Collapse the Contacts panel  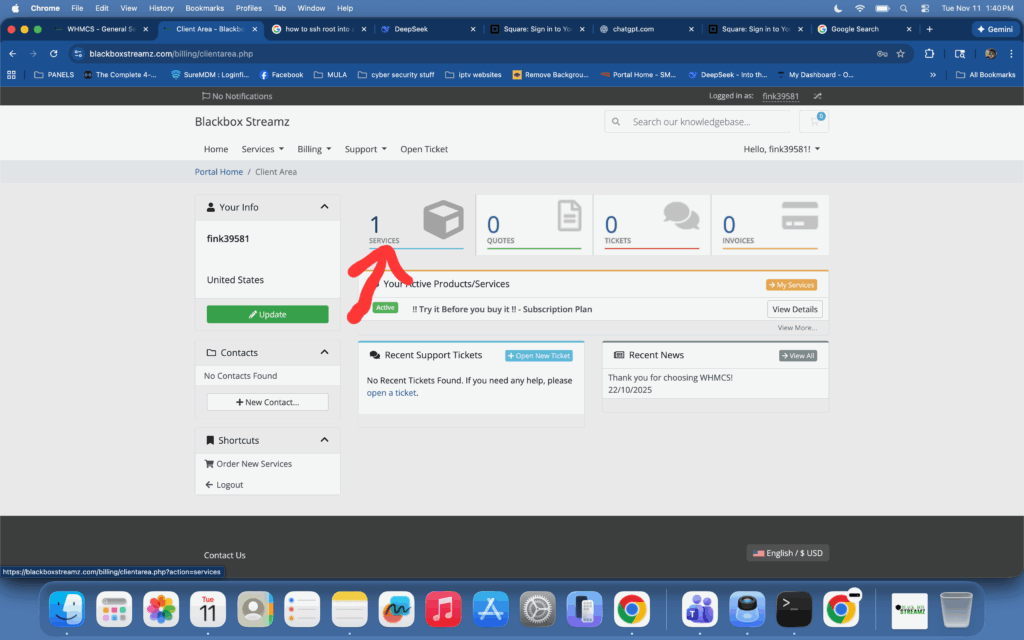324,352
